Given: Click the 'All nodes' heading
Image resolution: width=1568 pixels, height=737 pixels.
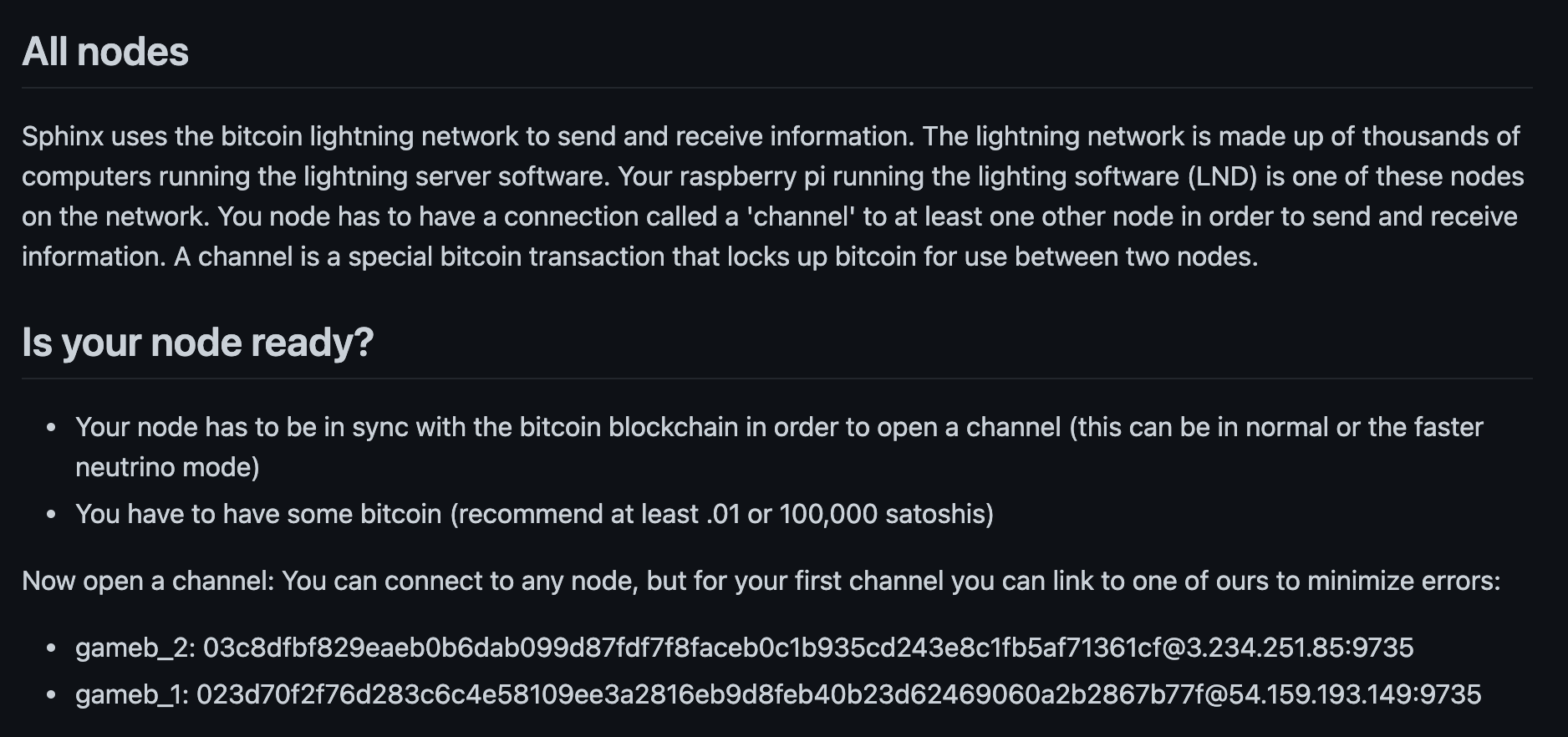Looking at the screenshot, I should click(x=105, y=52).
